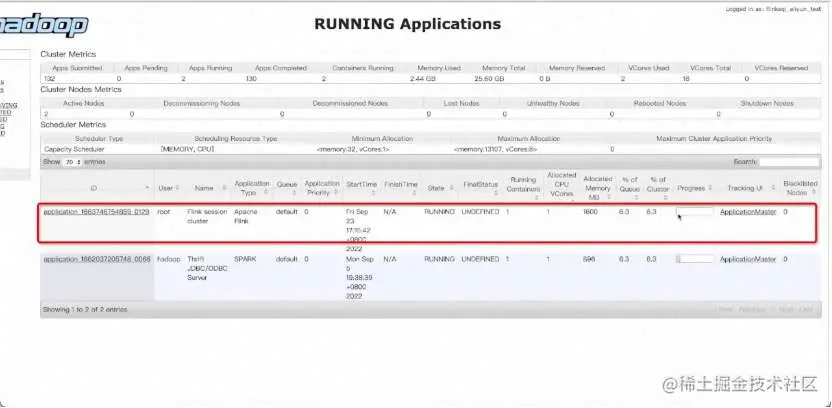Image resolution: width=832 pixels, height=408 pixels.
Task: Sort by Tracking UI column
Action: 748,188
